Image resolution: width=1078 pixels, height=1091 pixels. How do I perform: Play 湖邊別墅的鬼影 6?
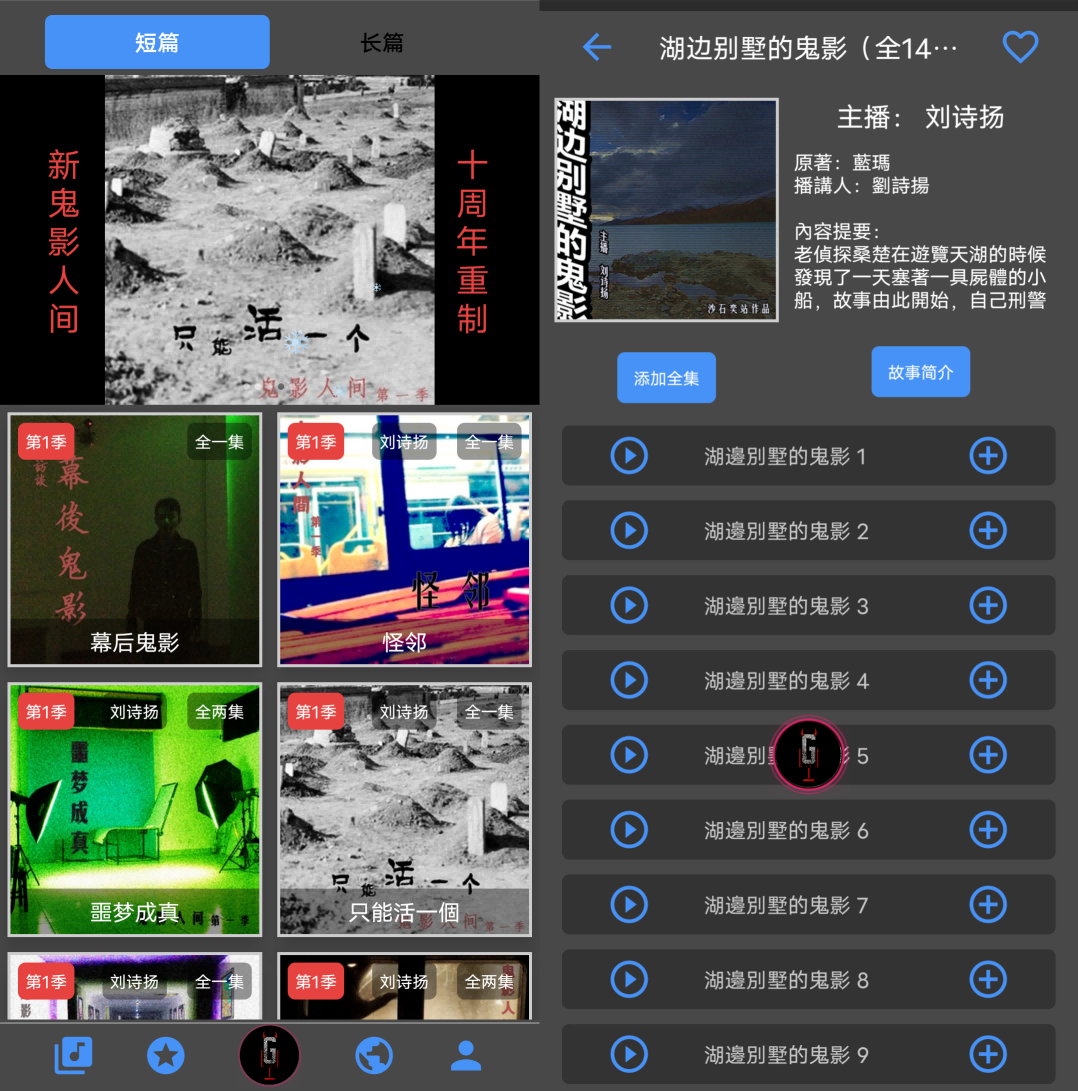(629, 830)
